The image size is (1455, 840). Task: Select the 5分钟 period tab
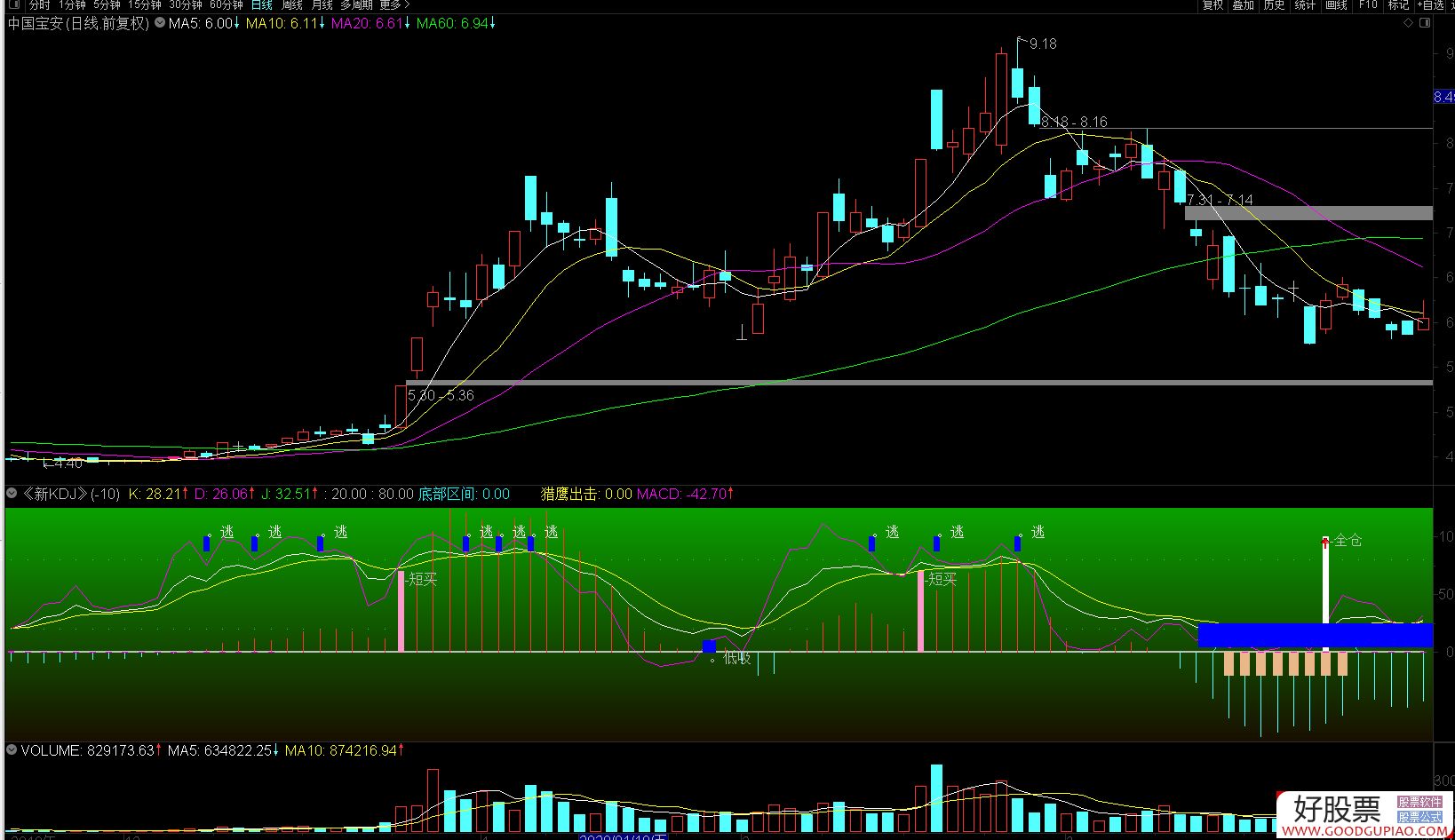(106, 4)
